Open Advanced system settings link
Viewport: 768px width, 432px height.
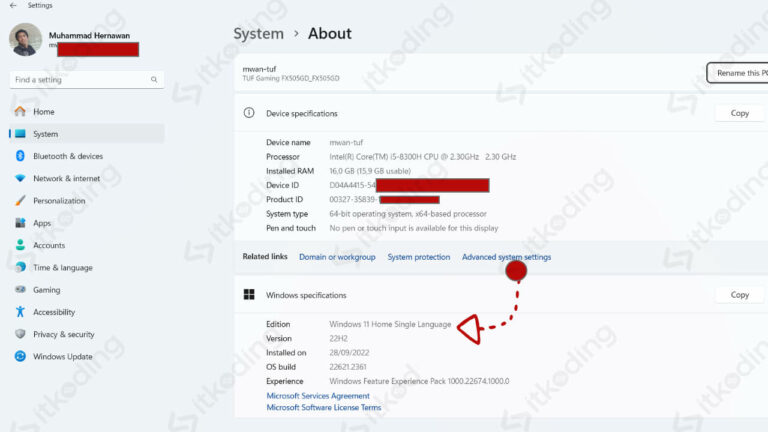(506, 257)
